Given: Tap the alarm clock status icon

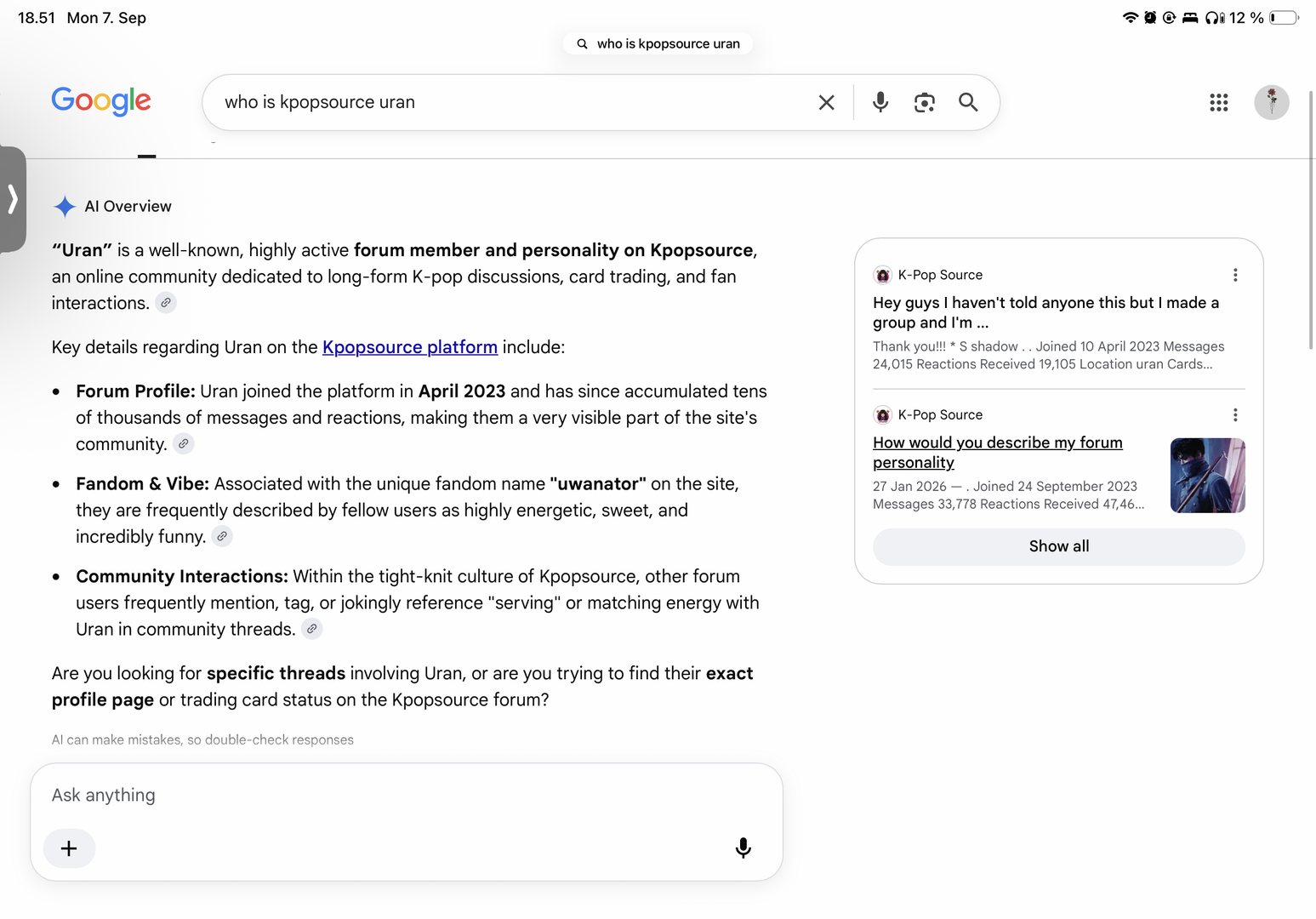Looking at the screenshot, I should (x=1150, y=17).
